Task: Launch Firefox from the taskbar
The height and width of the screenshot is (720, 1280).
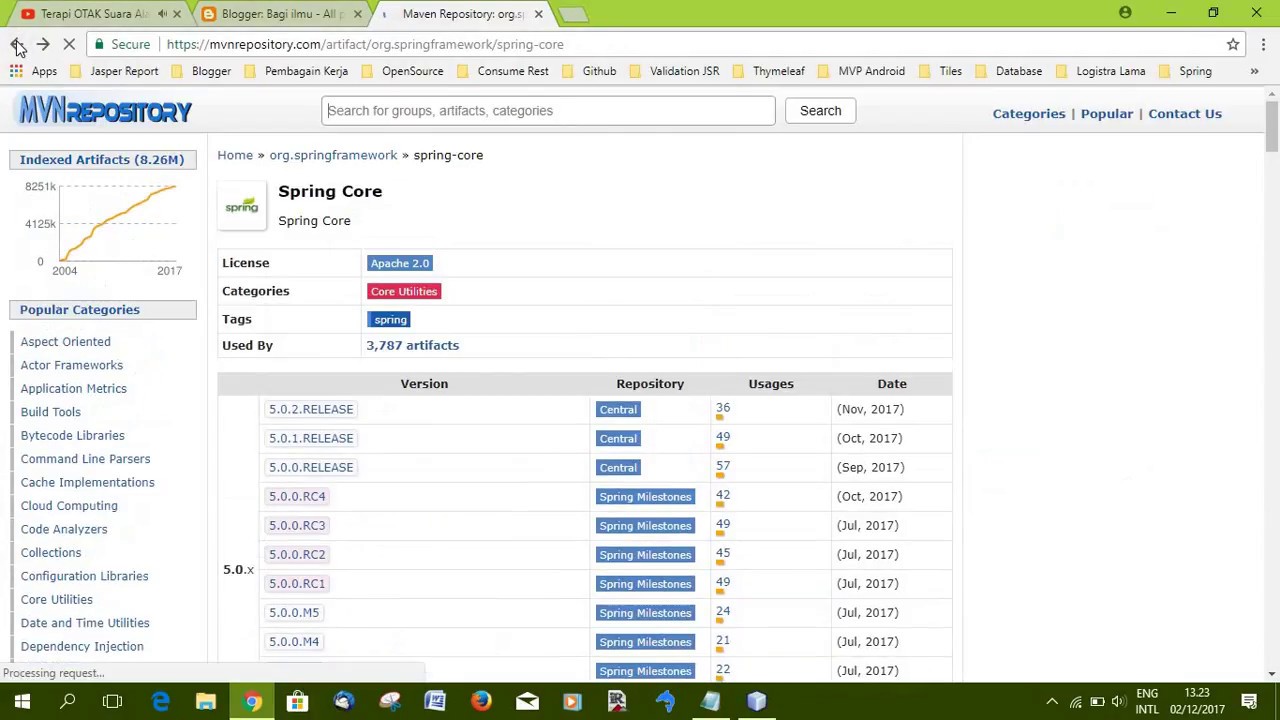Action: pos(481,702)
